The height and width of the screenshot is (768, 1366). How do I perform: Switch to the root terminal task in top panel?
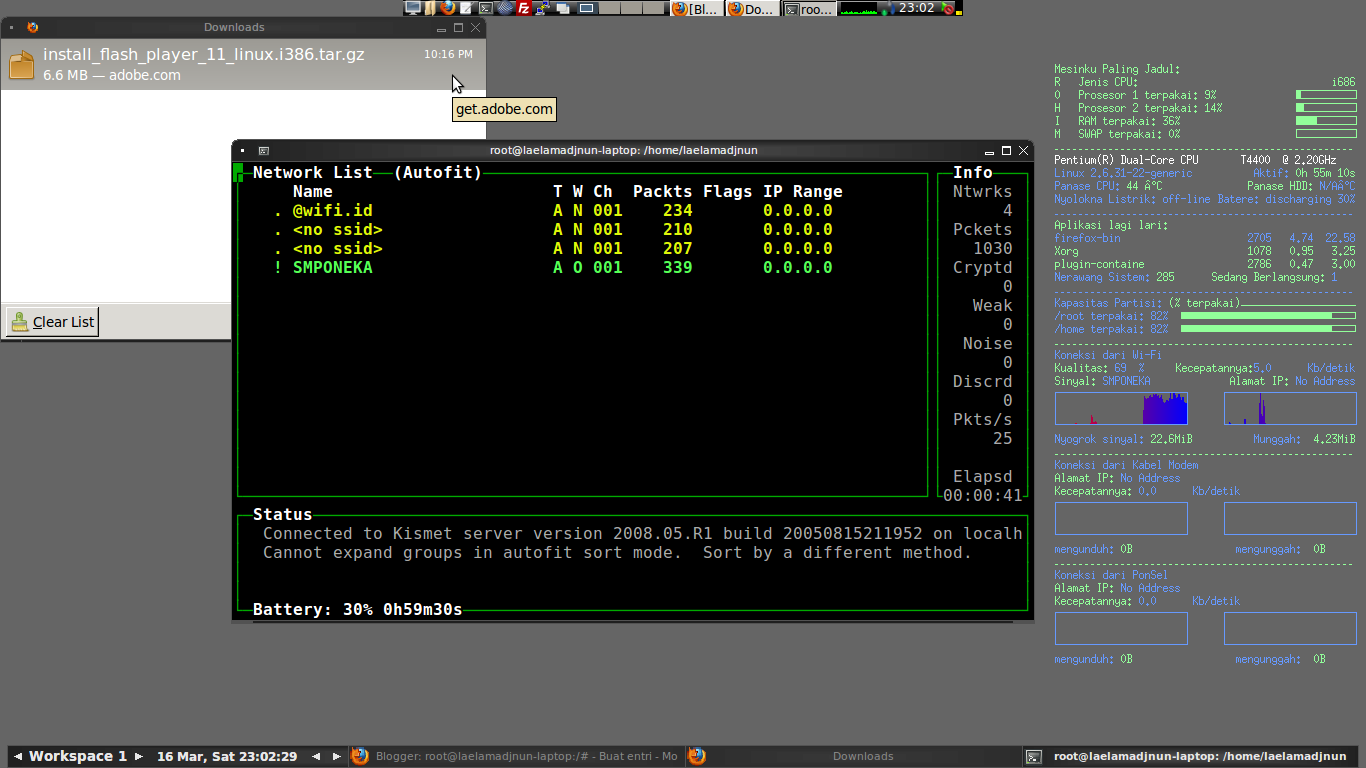point(808,8)
